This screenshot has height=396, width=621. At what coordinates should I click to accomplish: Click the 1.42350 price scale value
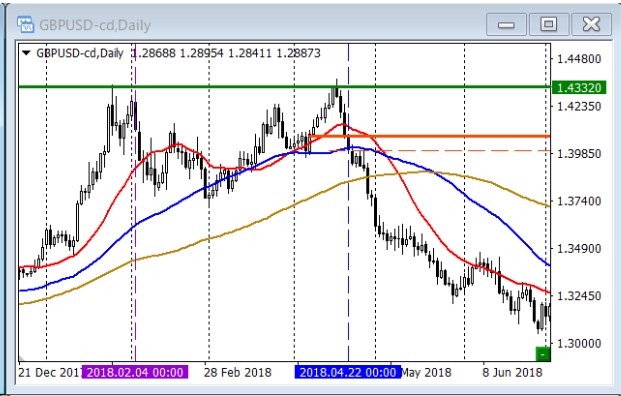[x=579, y=106]
